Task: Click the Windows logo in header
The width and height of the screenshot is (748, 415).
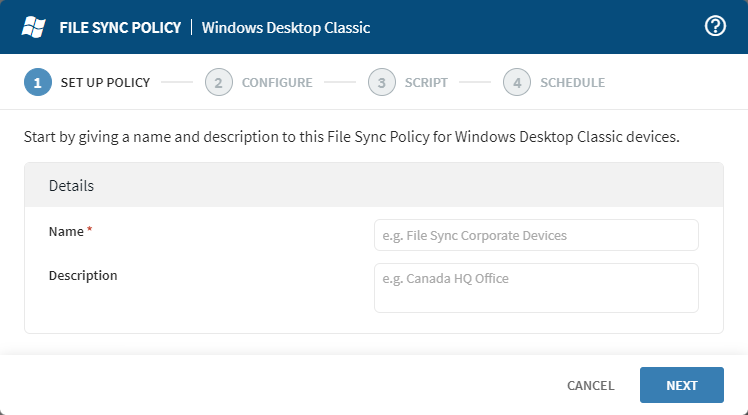Action: (34, 27)
